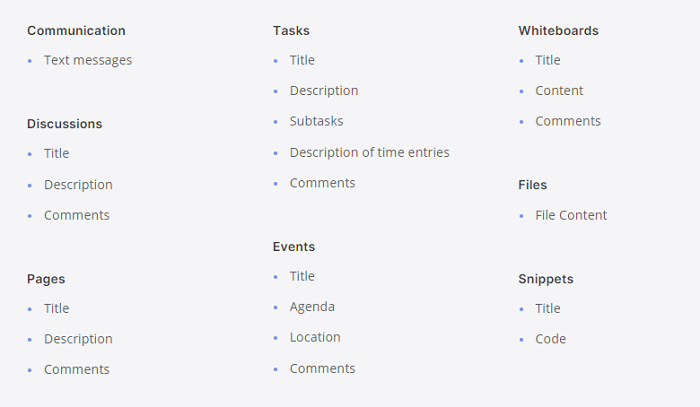700x407 pixels.
Task: Select Agenda under Events
Action: point(312,307)
